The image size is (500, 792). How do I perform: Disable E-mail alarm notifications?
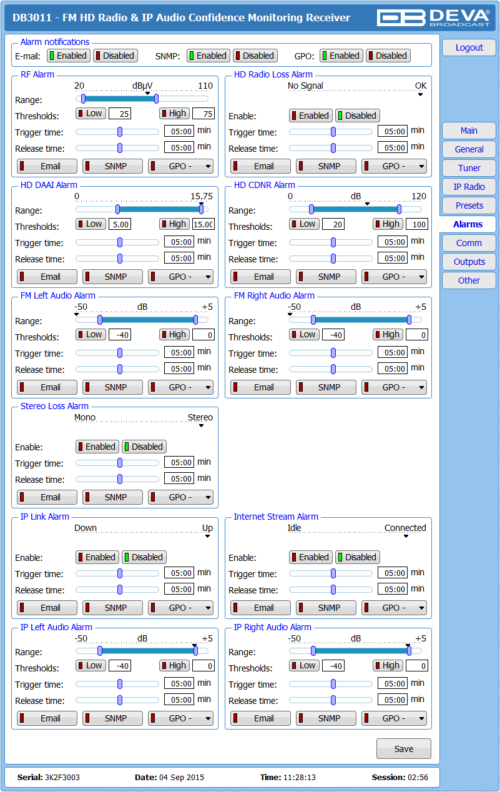click(116, 56)
